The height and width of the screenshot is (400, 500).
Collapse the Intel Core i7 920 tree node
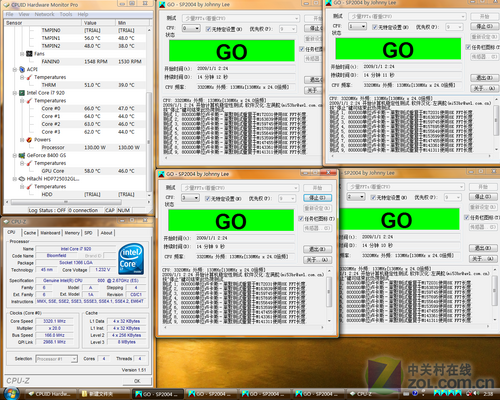(15, 93)
